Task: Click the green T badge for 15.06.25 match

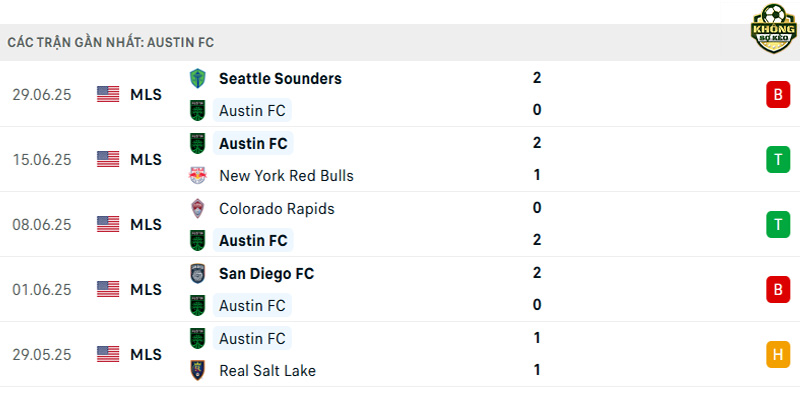Action: tap(778, 160)
